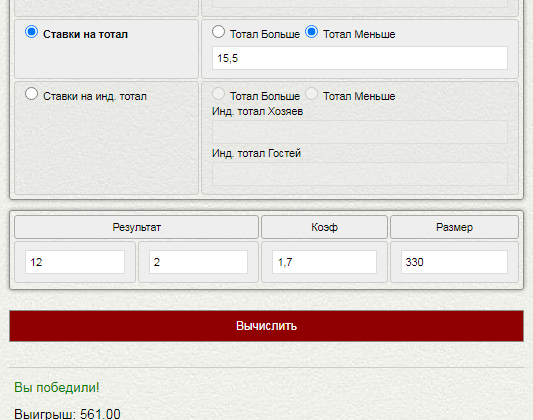Choose disabled 'Тотал Больше' in individual total
This screenshot has width=533, height=420.
point(218,94)
